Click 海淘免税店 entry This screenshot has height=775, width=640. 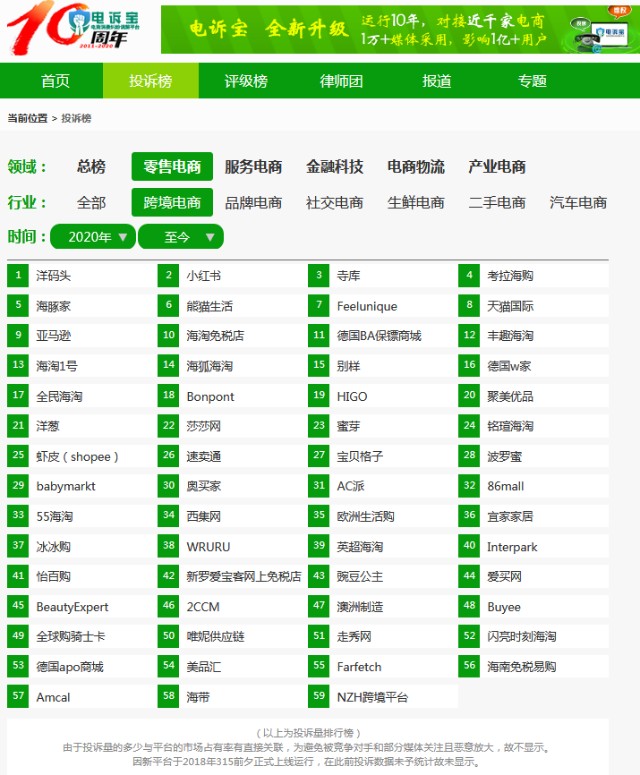(x=232, y=336)
